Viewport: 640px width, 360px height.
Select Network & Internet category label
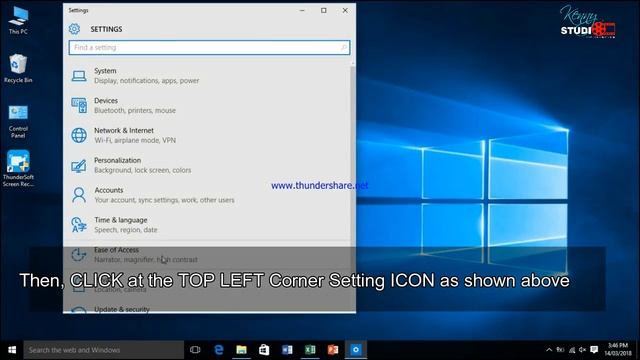pyautogui.click(x=124, y=130)
